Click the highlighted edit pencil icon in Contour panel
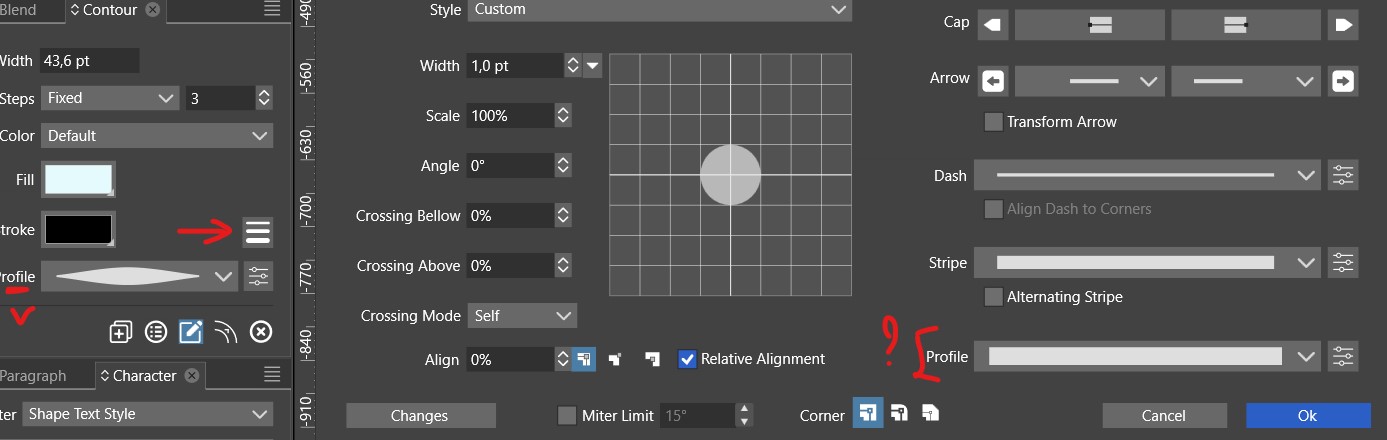 coord(191,332)
